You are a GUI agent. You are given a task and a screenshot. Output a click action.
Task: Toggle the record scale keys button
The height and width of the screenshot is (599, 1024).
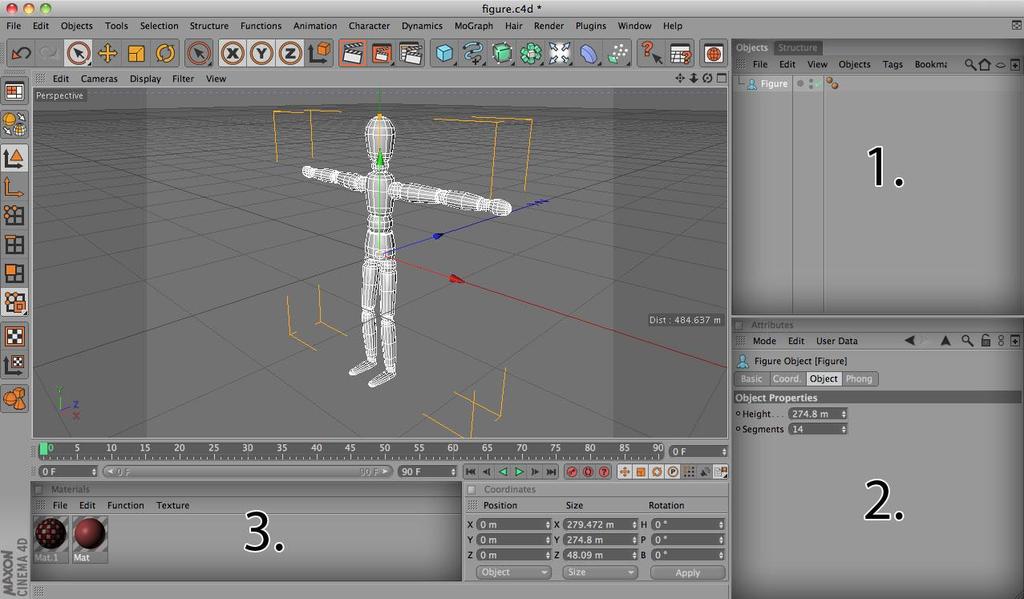pyautogui.click(x=641, y=472)
